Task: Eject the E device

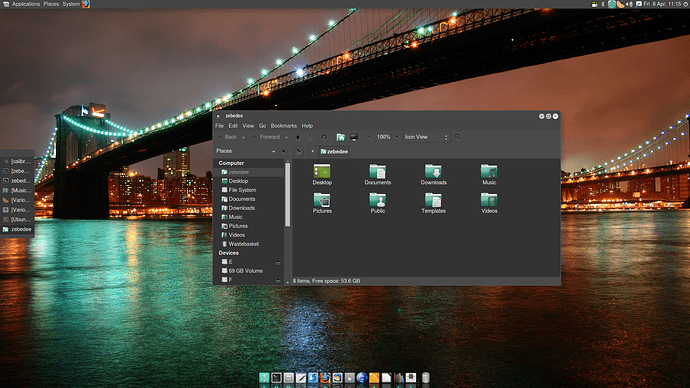Action: click(278, 263)
